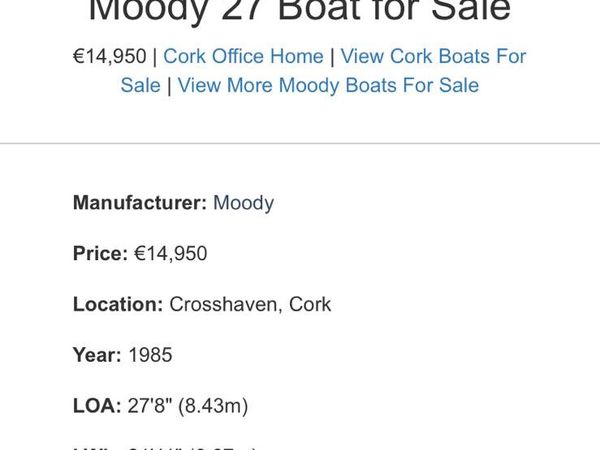The height and width of the screenshot is (450, 600).
Task: Click the Location label
Action: point(117,304)
